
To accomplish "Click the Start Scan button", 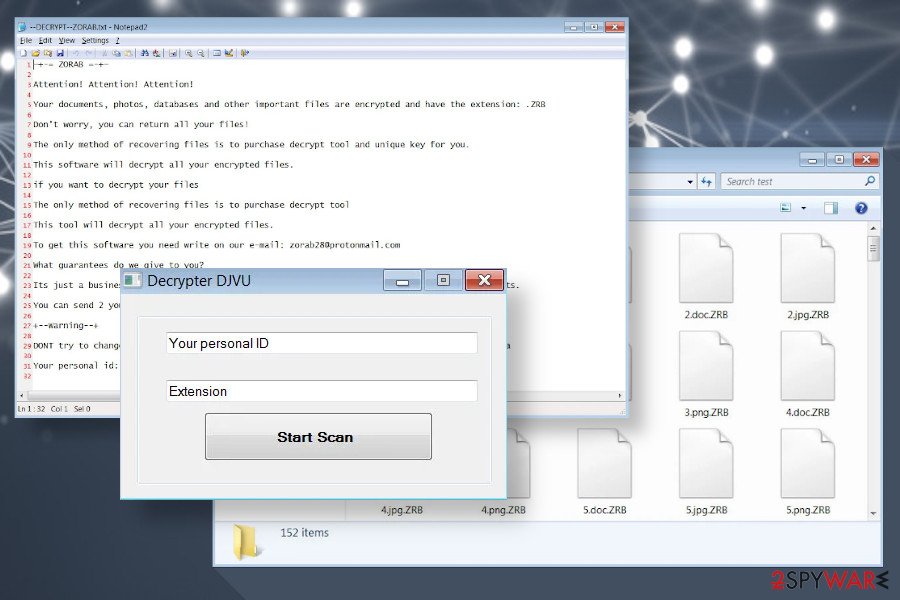I will tap(318, 436).
